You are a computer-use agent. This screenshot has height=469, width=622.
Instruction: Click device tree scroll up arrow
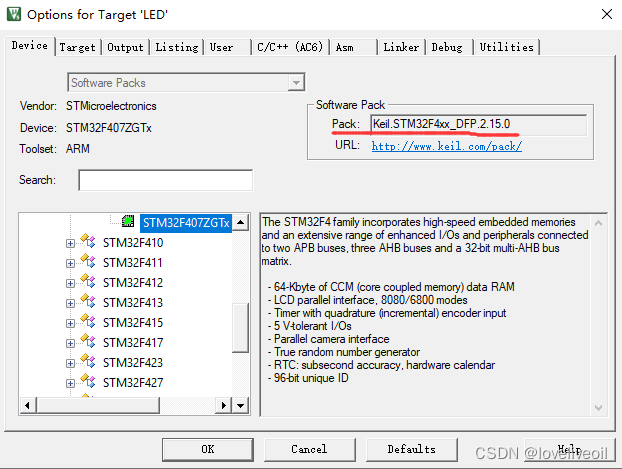[x=240, y=222]
